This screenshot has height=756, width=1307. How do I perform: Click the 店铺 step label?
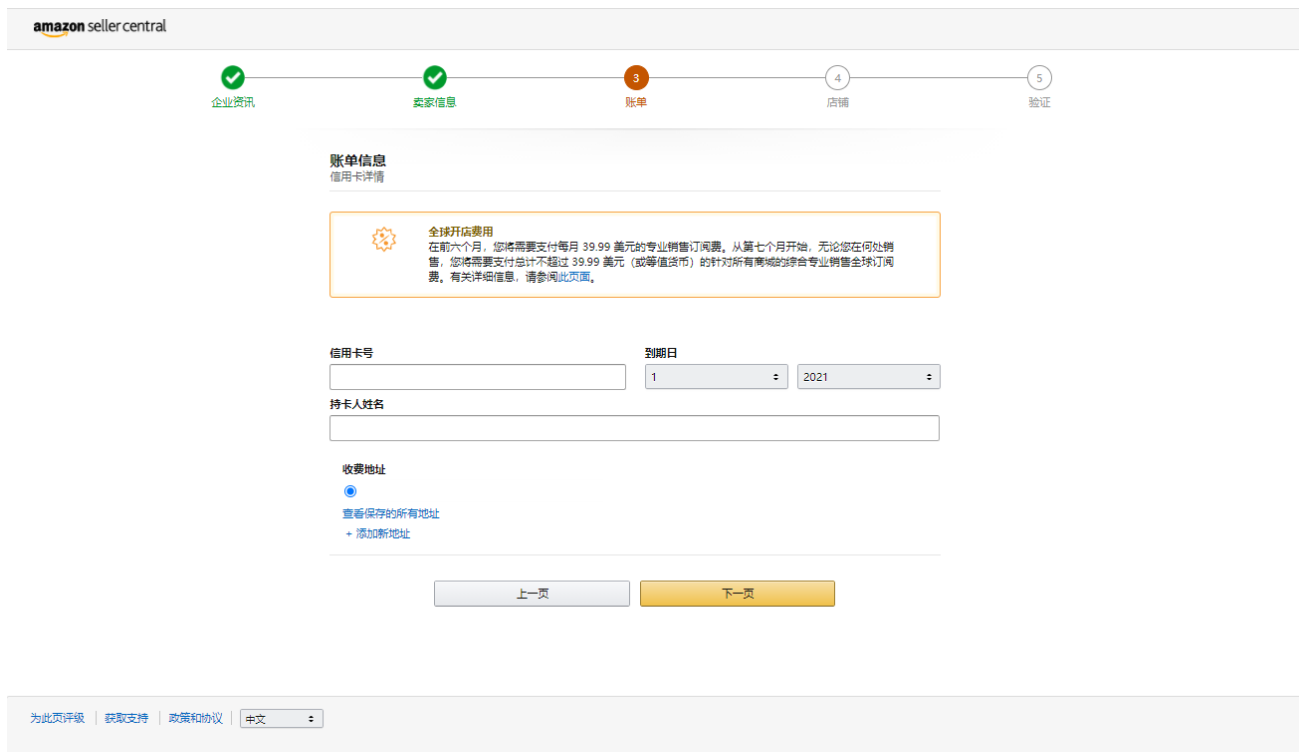[x=837, y=102]
